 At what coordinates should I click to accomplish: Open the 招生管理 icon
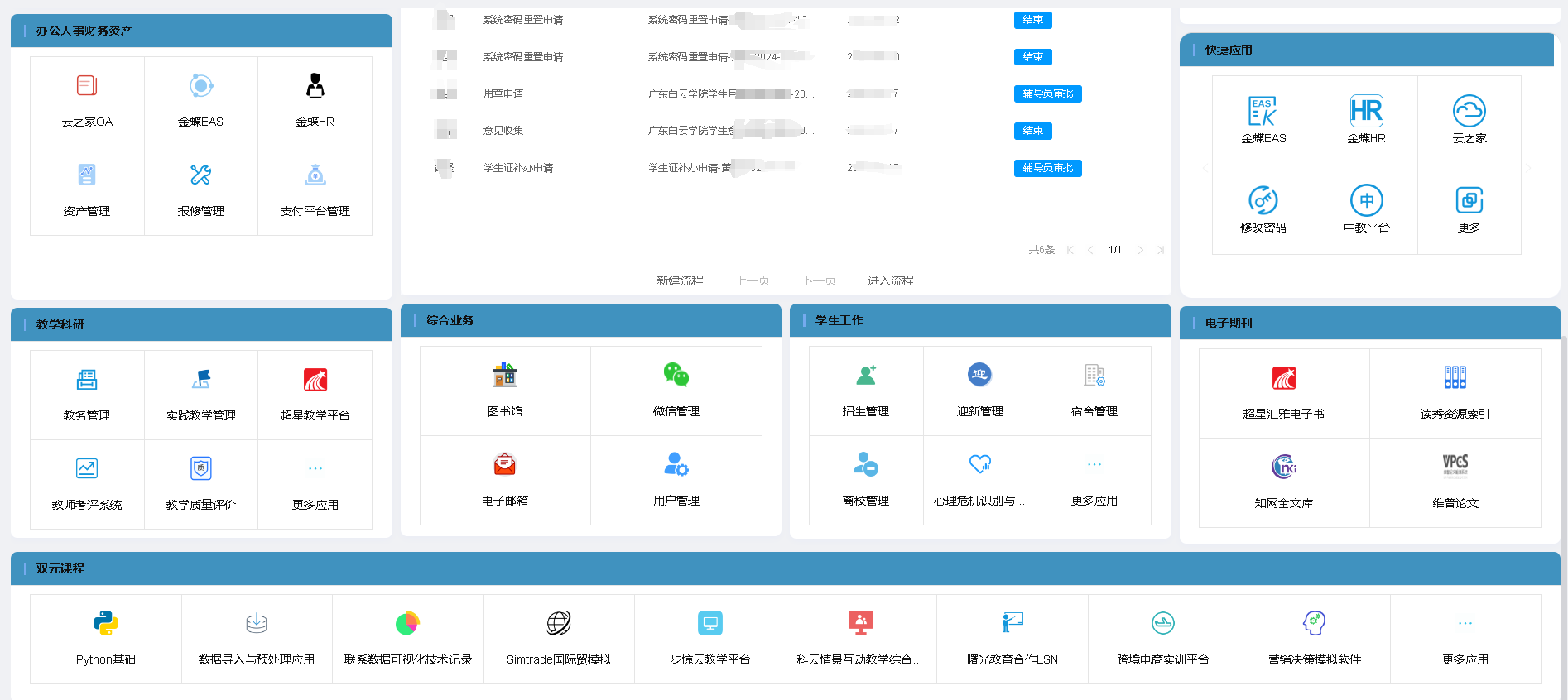[866, 376]
